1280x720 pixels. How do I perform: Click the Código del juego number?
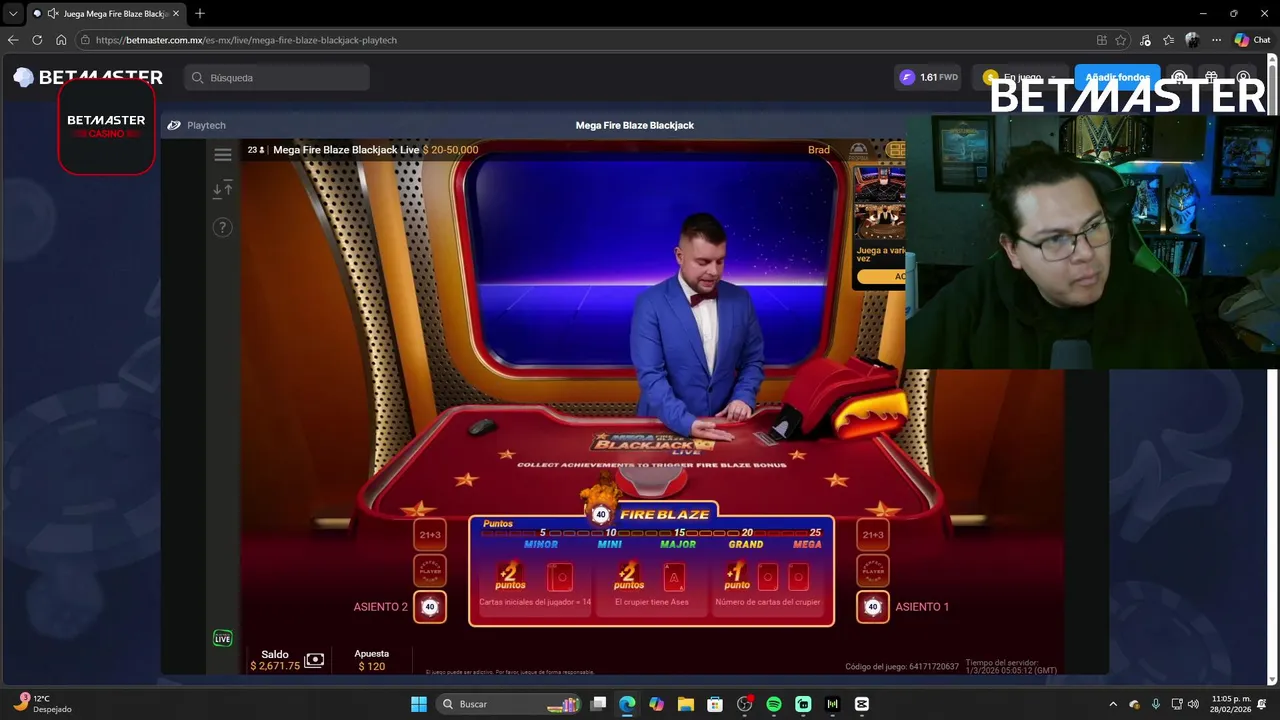tap(902, 666)
